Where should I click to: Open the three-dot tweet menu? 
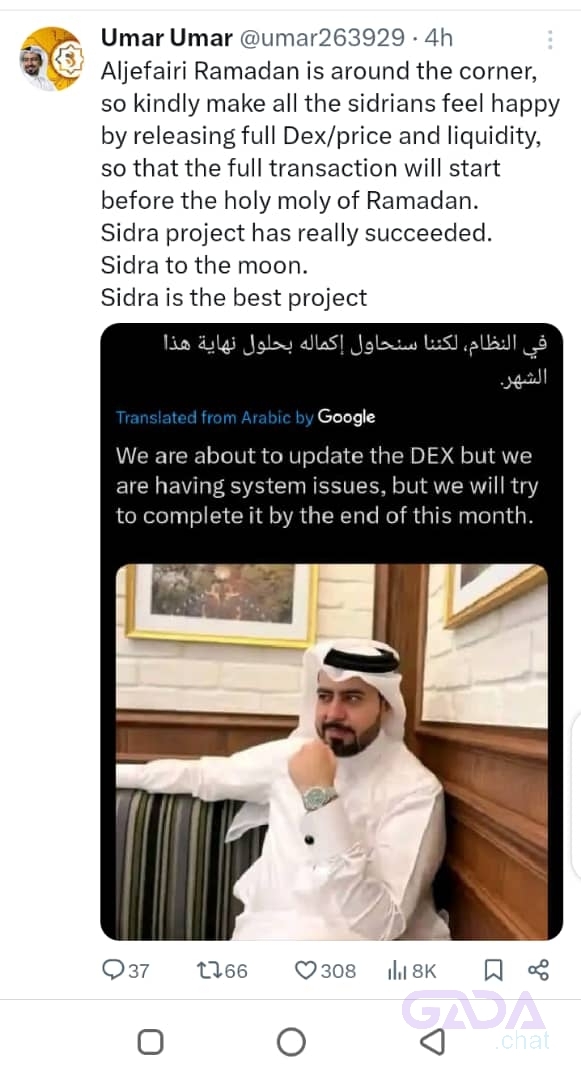550,39
